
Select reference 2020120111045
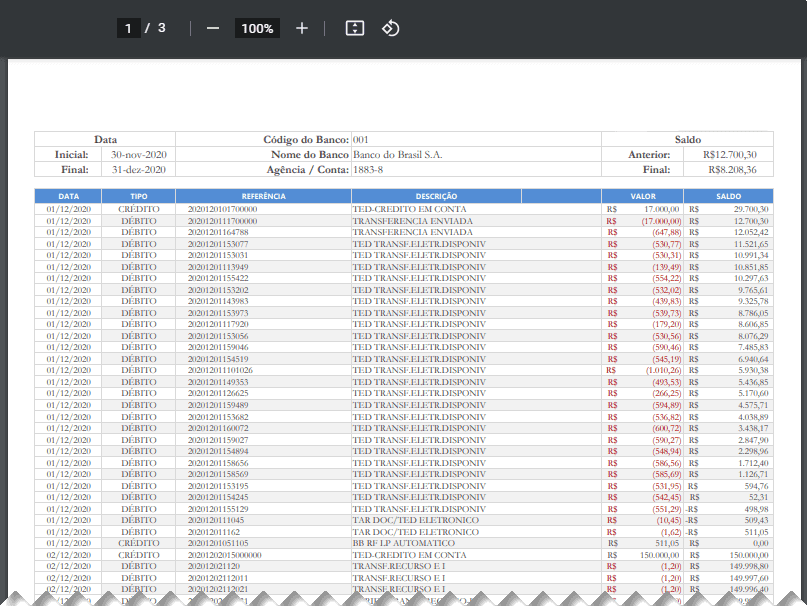click(x=216, y=520)
